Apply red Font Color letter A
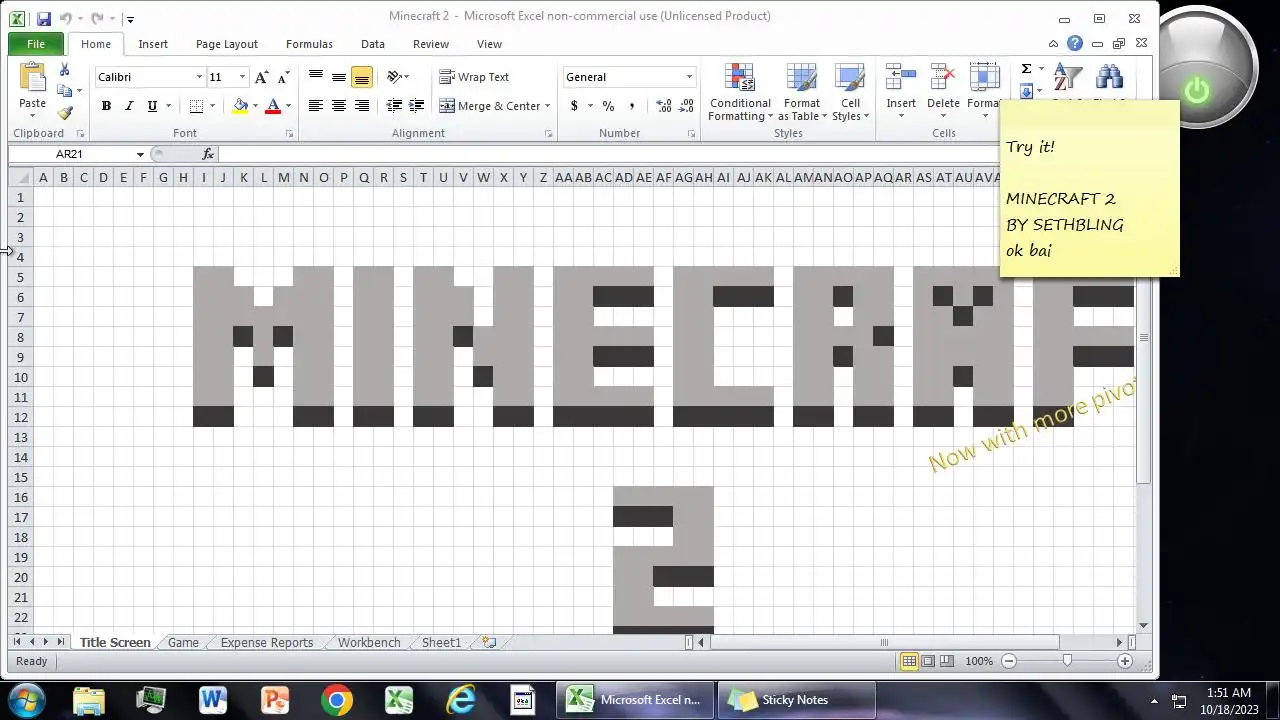The image size is (1280, 720). point(273,106)
